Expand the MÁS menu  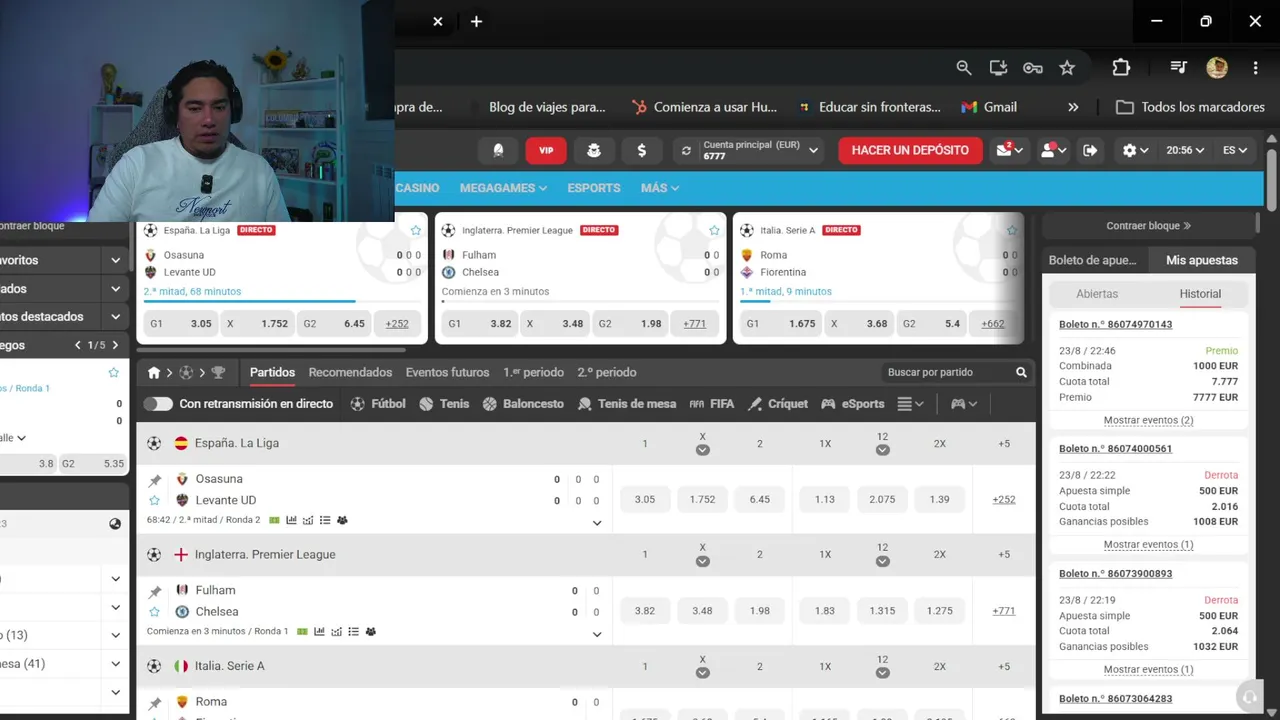click(660, 188)
